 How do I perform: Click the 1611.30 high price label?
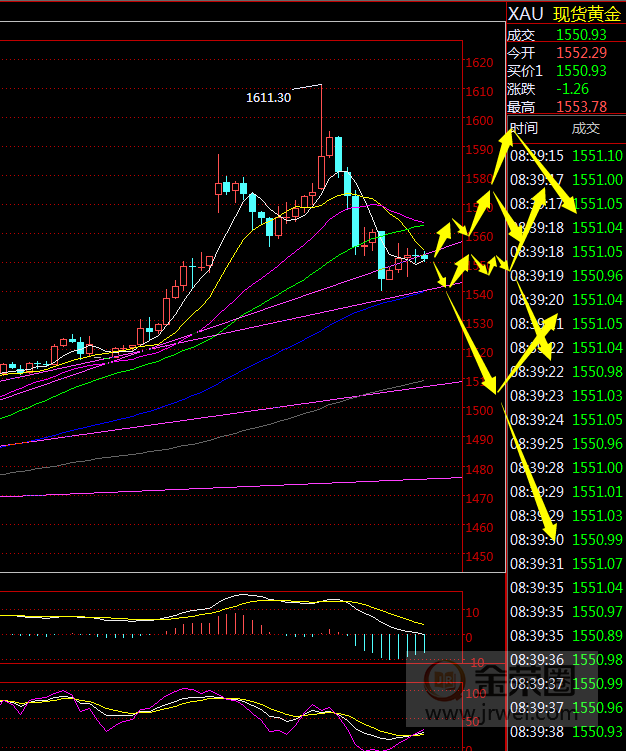(268, 98)
